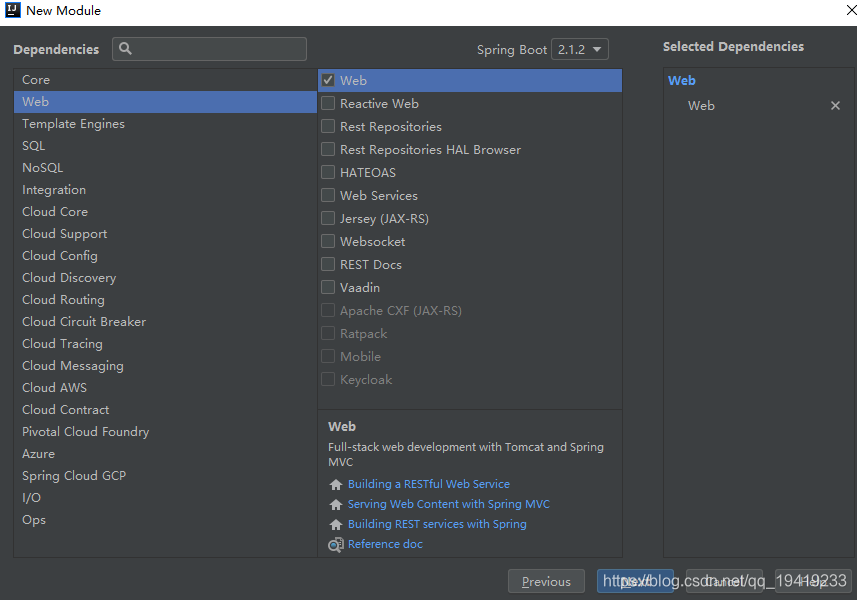Open Building a RESTful Web Service link

click(x=428, y=484)
